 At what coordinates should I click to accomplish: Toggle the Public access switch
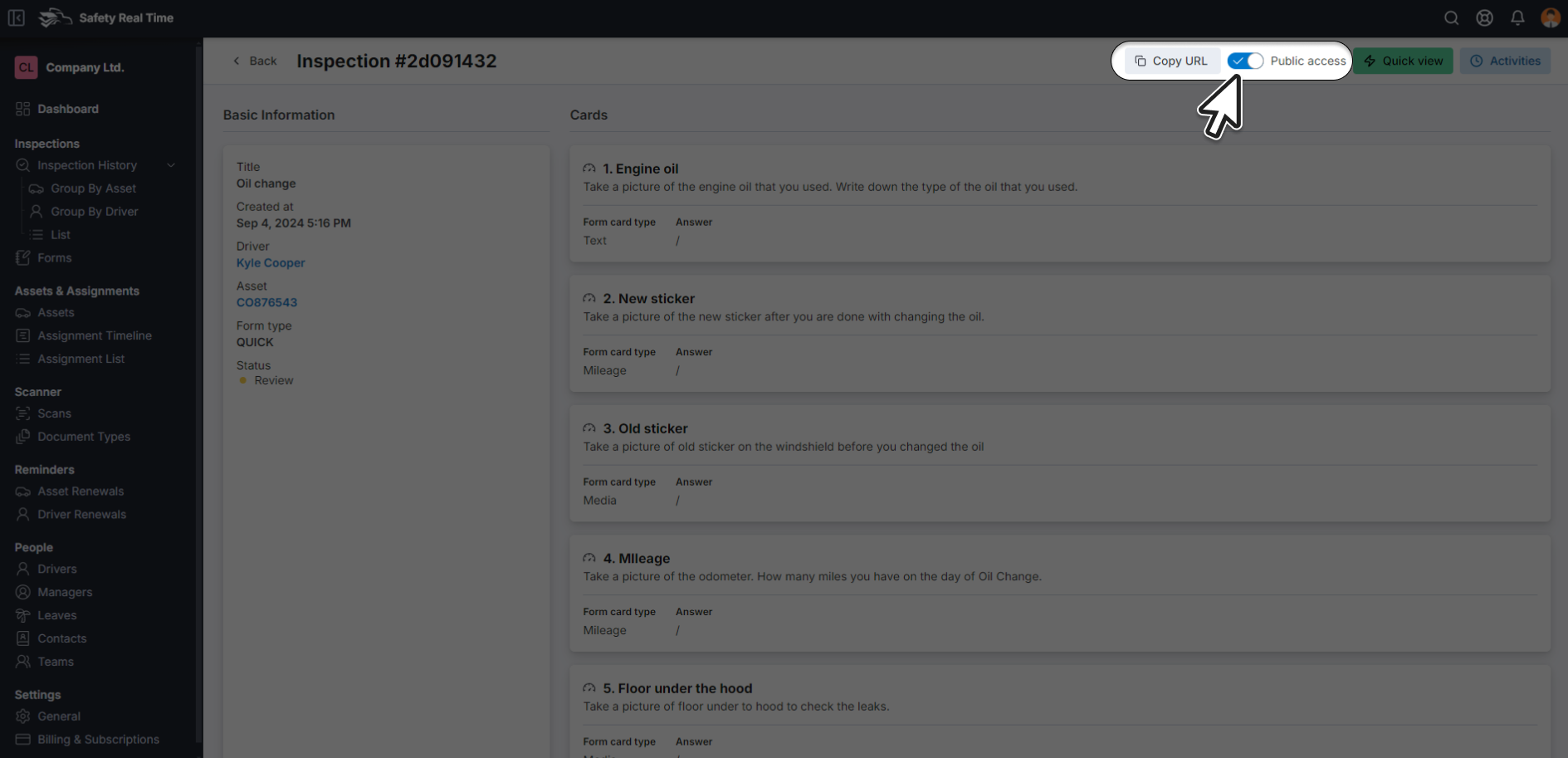tap(1245, 61)
